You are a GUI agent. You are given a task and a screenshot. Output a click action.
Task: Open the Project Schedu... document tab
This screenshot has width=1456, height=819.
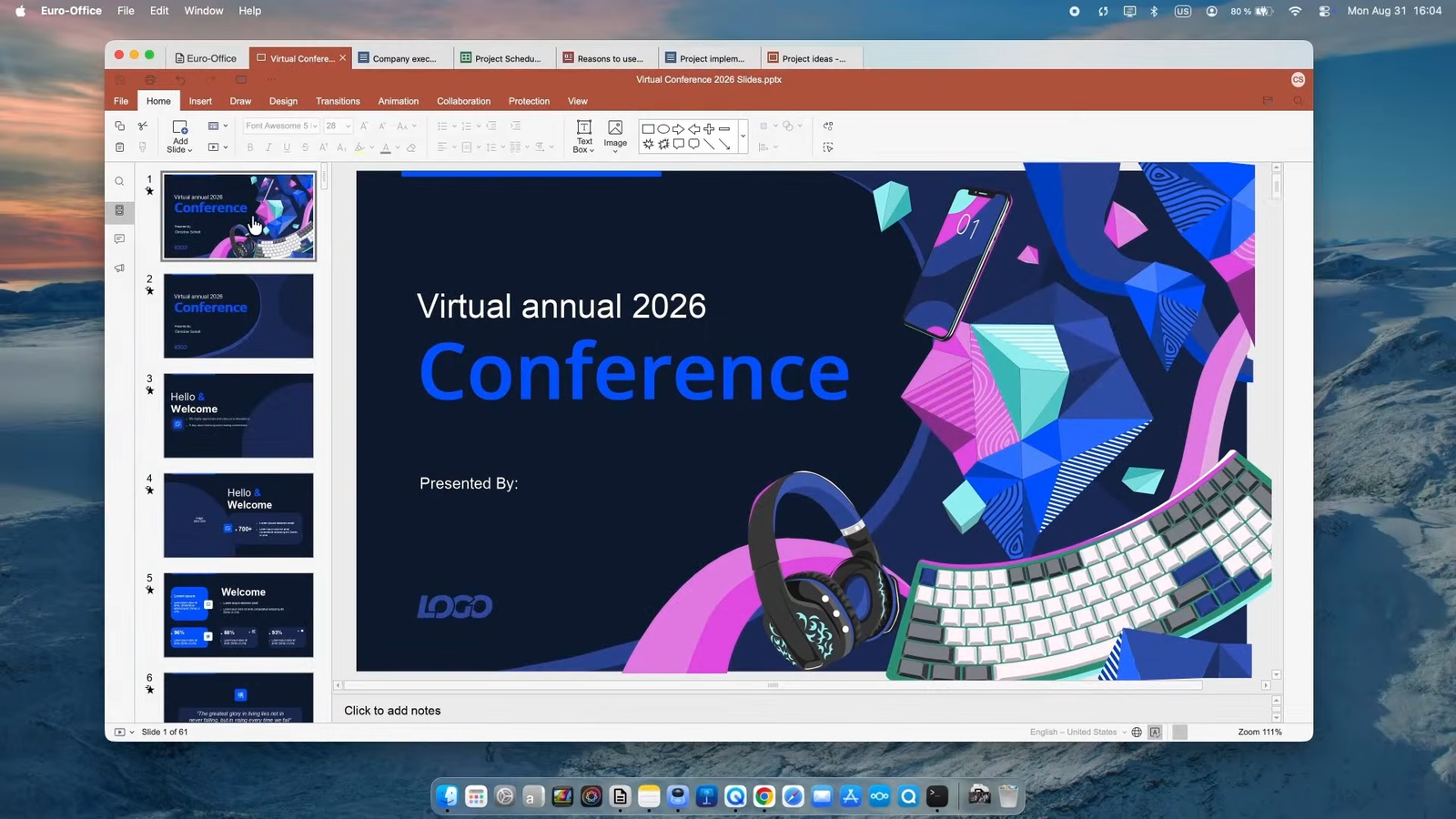(x=503, y=58)
